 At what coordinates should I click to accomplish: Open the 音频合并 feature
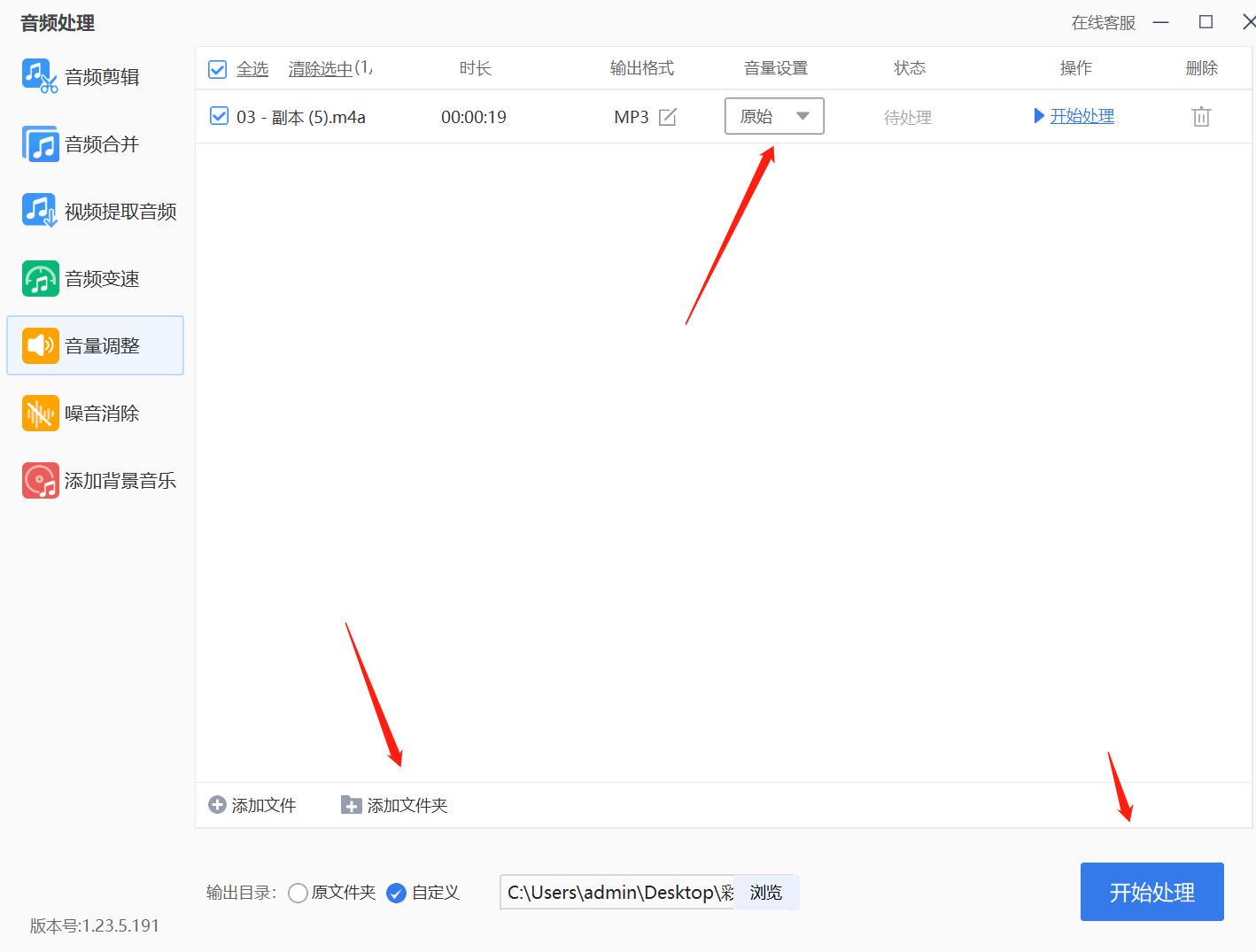click(97, 143)
